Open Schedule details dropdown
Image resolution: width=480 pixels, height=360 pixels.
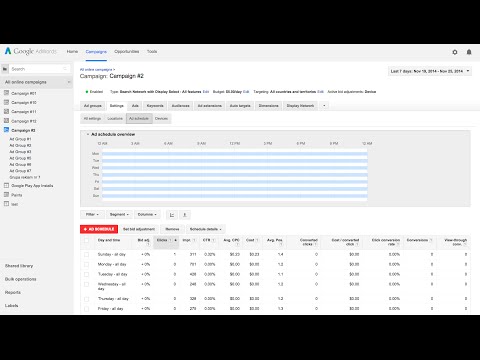[205, 229]
